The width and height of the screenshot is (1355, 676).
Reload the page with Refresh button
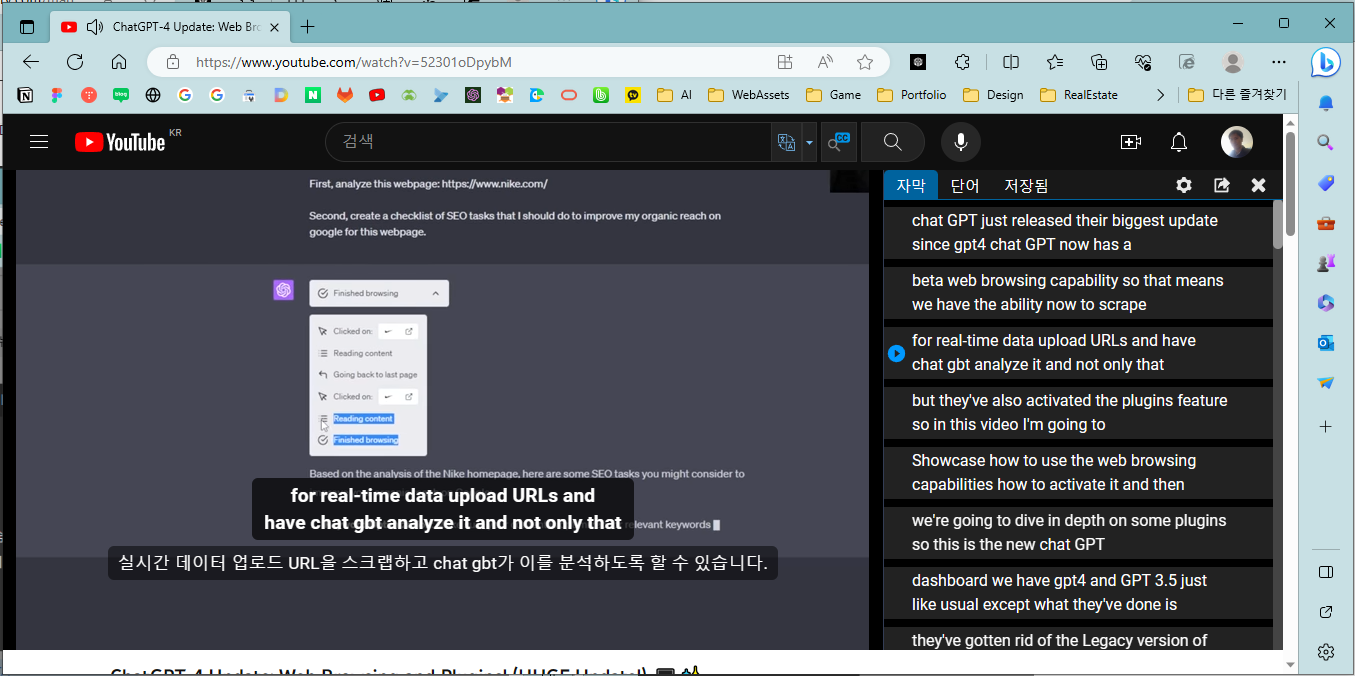click(x=75, y=62)
